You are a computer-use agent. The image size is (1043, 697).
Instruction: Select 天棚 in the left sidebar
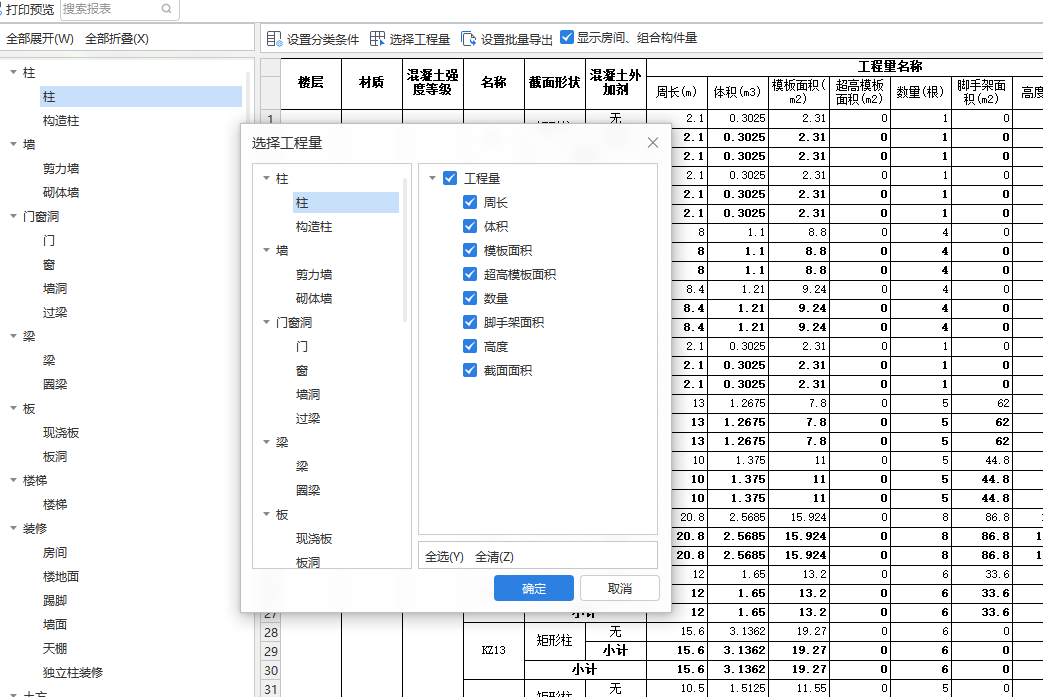(55, 648)
